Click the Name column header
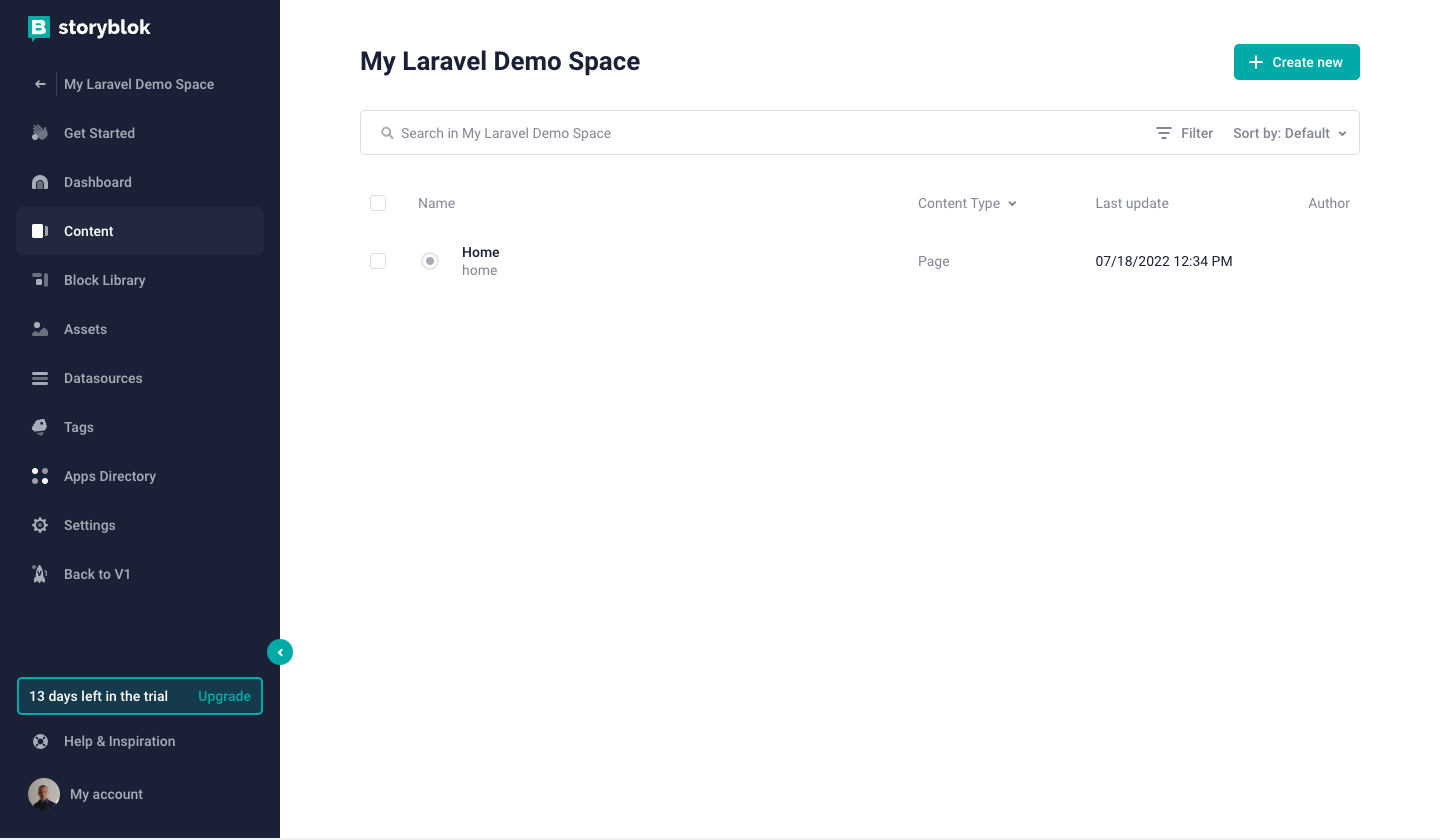 tap(436, 203)
